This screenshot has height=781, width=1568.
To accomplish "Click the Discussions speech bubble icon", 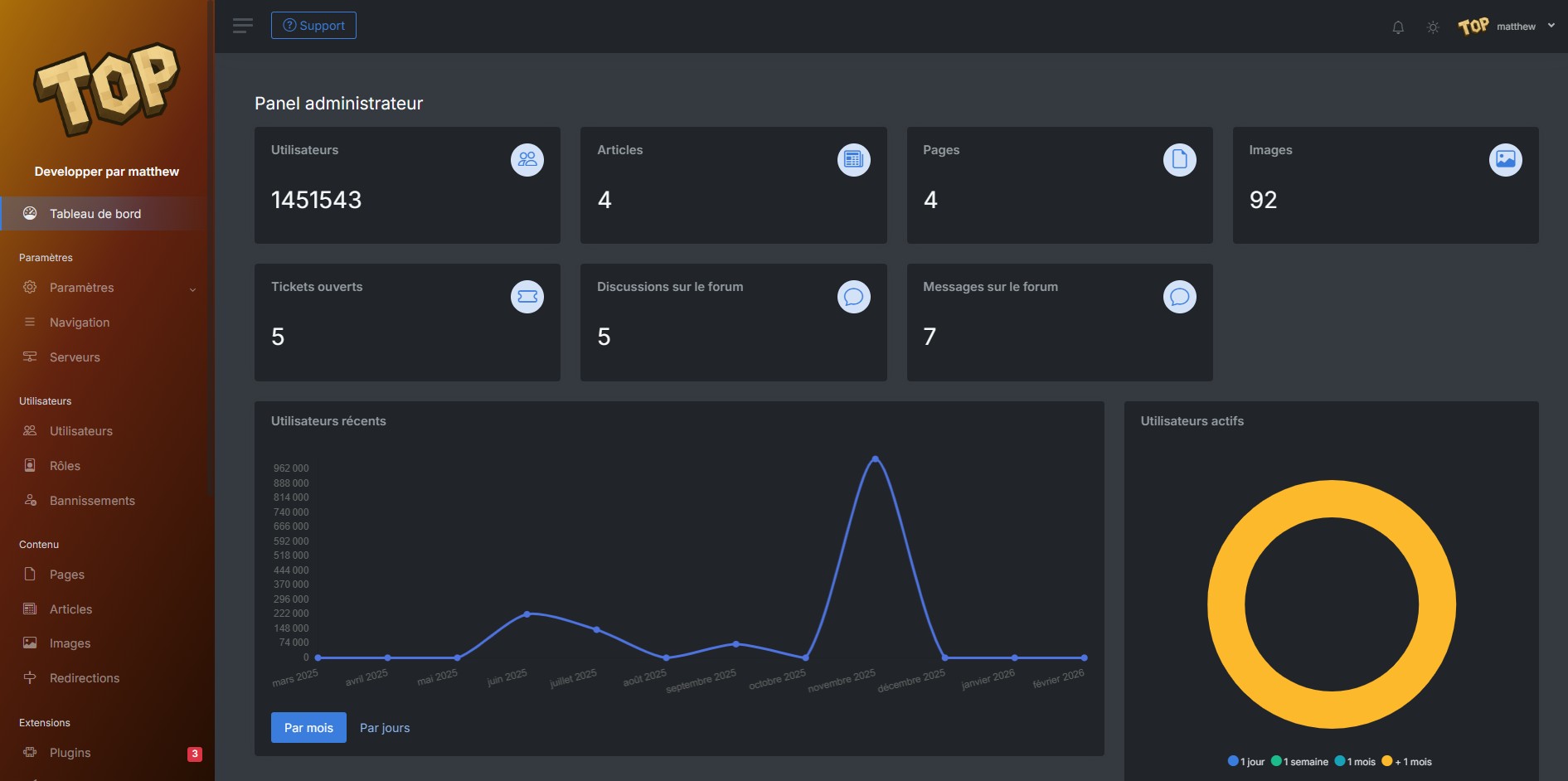I will [853, 296].
